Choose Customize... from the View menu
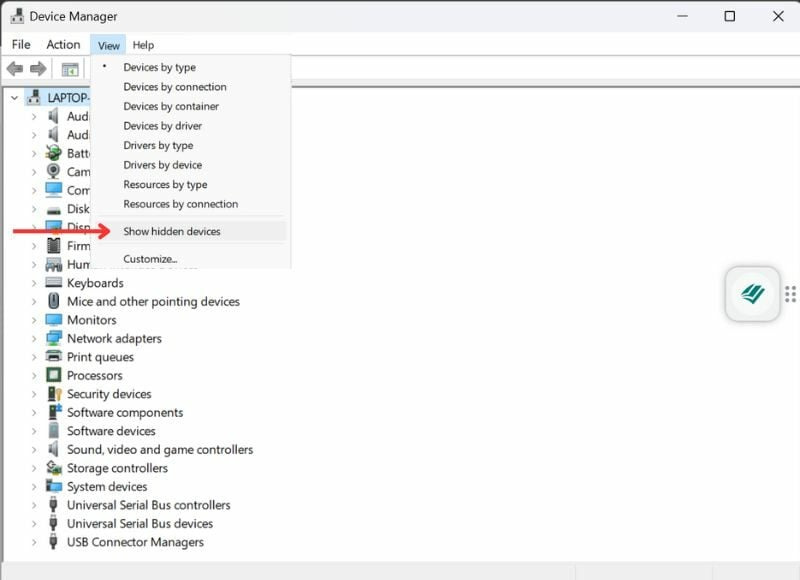The width and height of the screenshot is (800, 580). (151, 259)
